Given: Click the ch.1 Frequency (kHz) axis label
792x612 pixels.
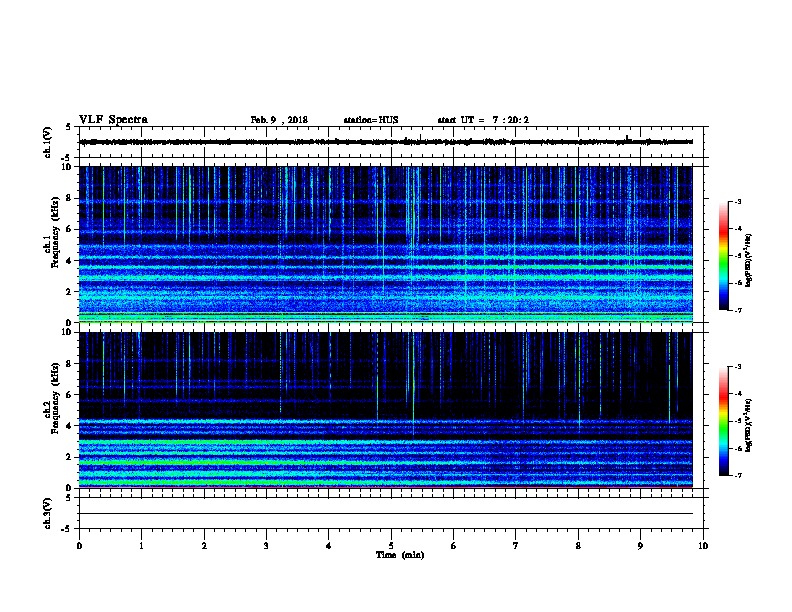Looking at the screenshot, I should (x=51, y=233).
